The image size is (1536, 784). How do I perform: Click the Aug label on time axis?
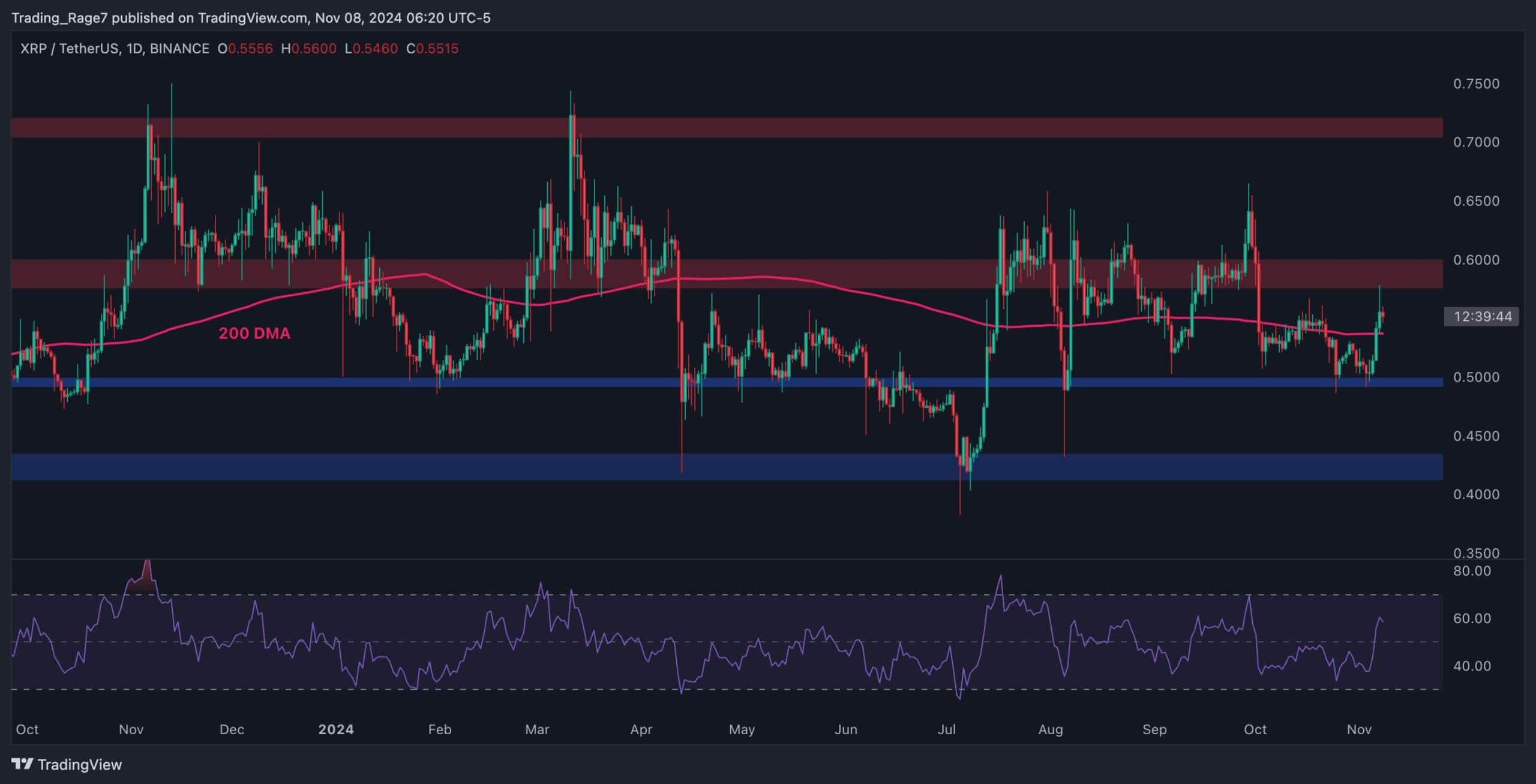tap(1050, 729)
